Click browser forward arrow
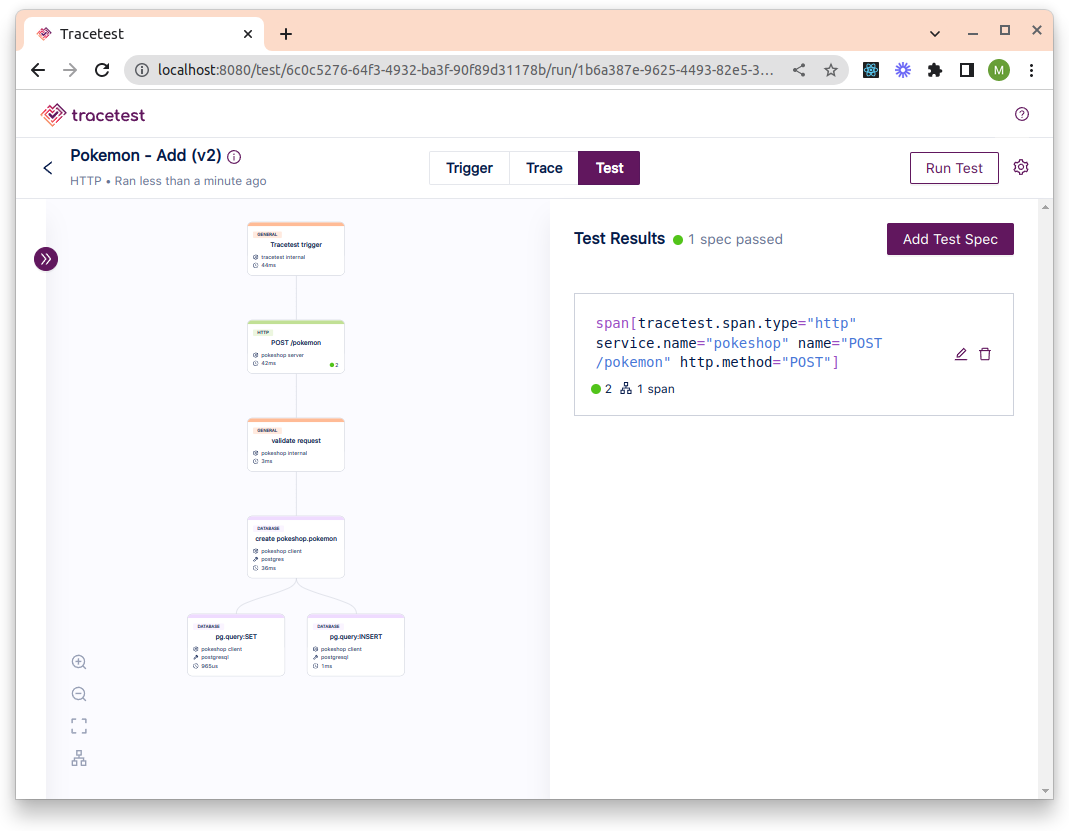 pos(70,70)
